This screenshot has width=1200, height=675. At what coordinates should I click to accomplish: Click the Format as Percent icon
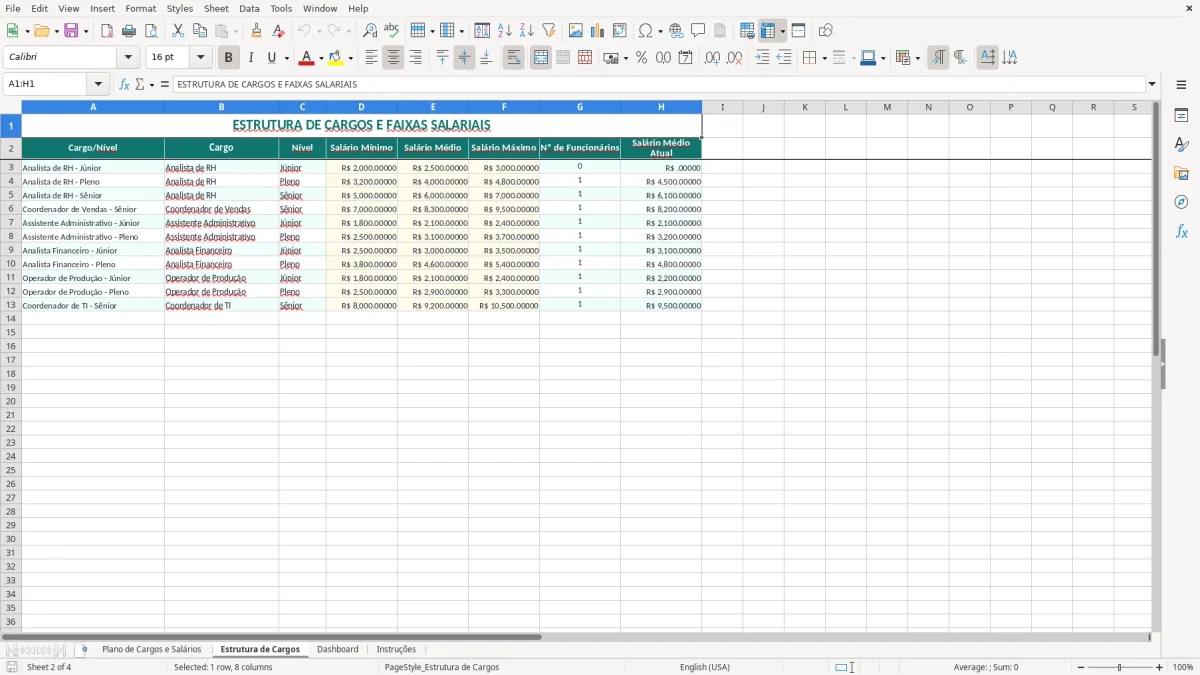(641, 58)
